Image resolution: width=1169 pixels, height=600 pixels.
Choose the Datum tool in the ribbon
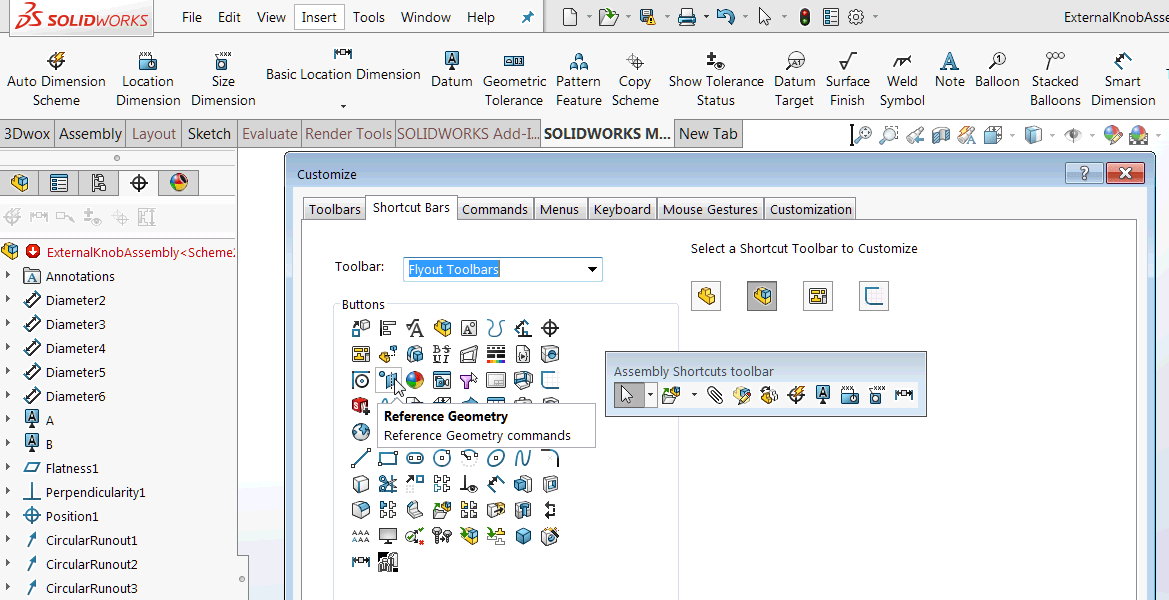(x=452, y=70)
